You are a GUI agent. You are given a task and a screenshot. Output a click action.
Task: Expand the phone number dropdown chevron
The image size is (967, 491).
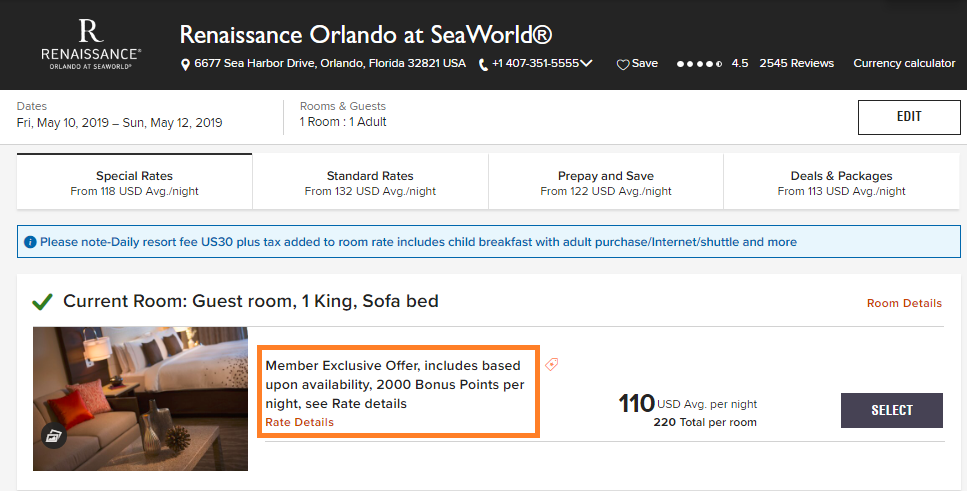586,63
